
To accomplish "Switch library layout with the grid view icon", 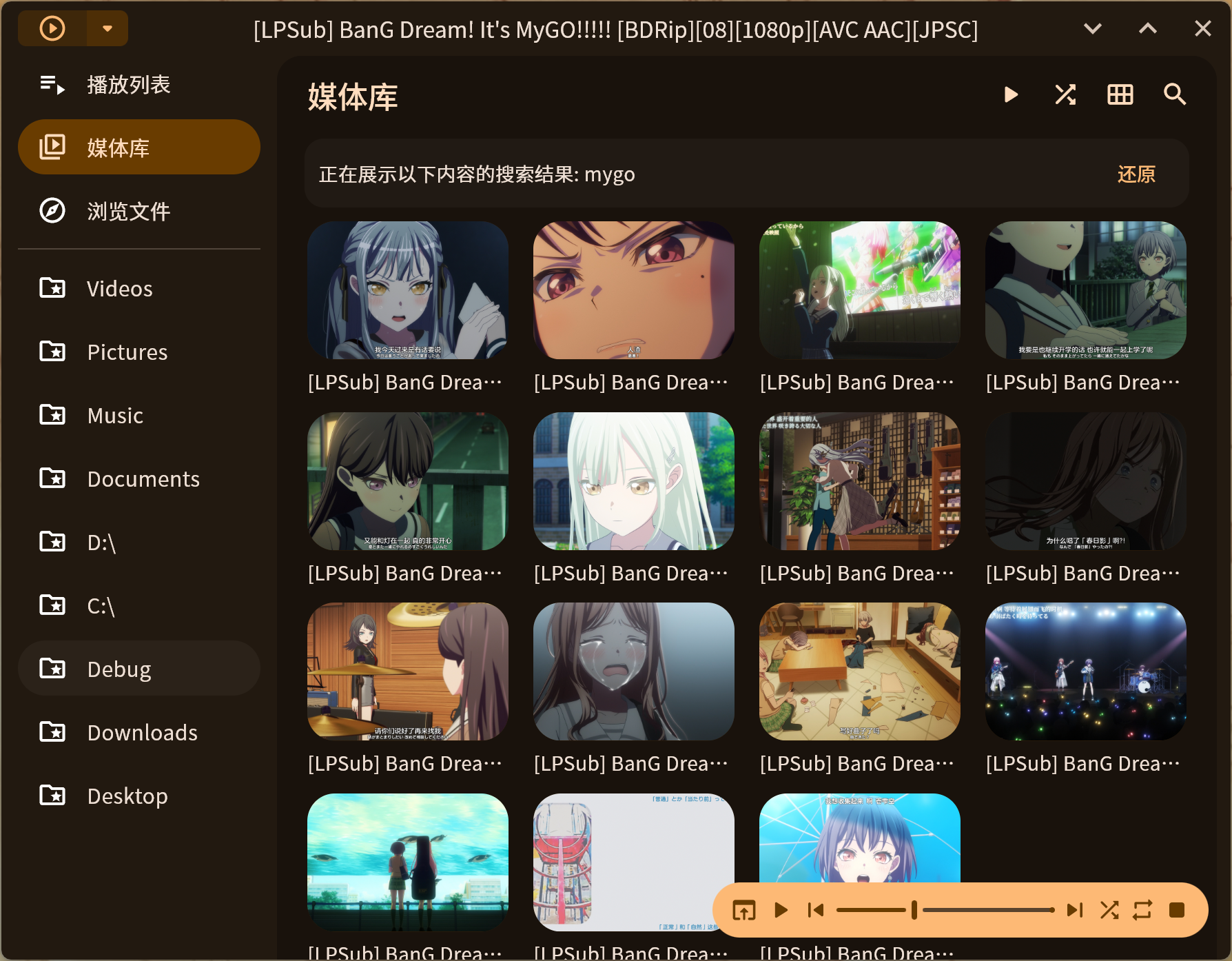I will [x=1120, y=94].
